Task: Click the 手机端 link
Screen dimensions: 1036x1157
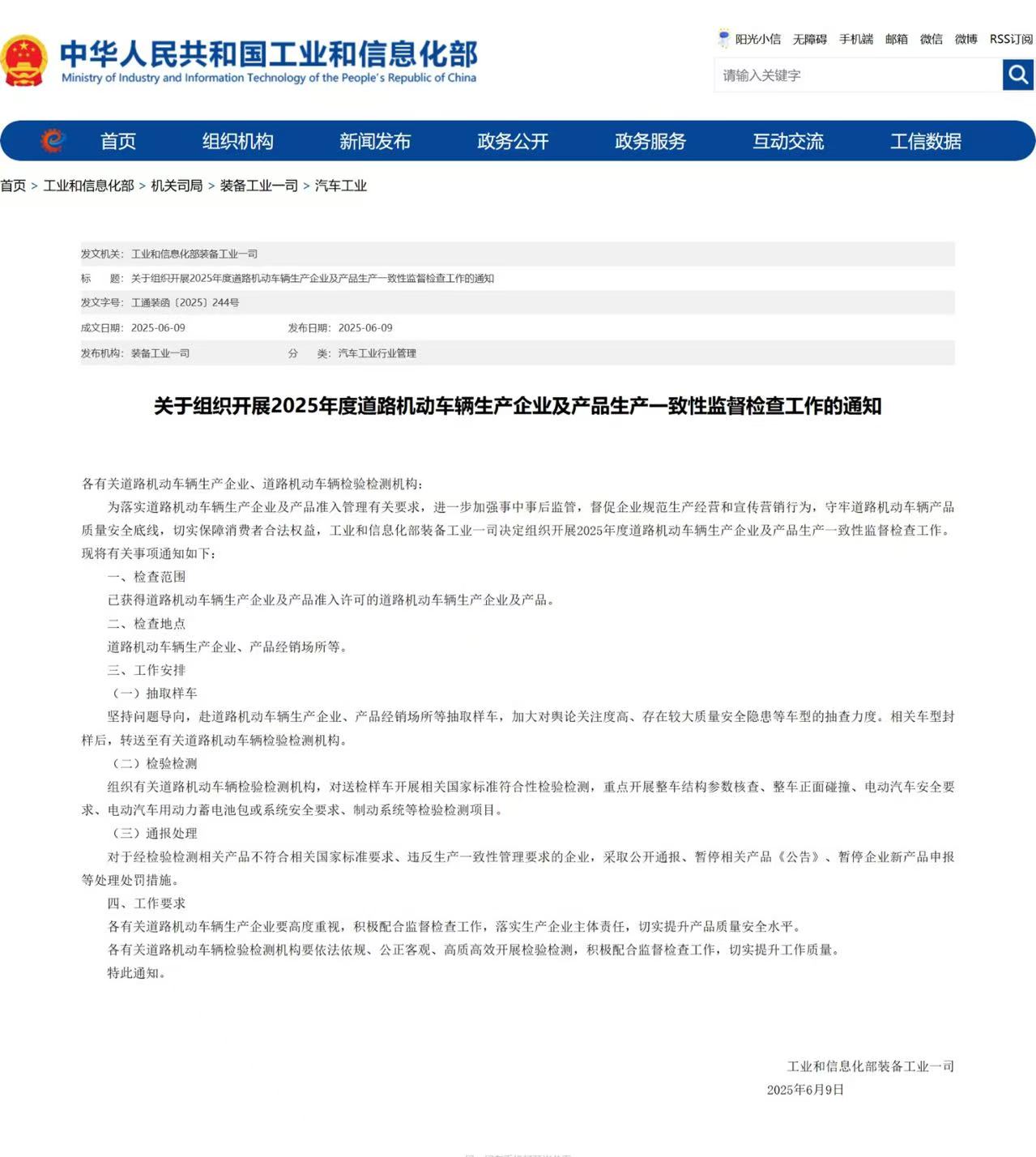Action: pos(856,39)
